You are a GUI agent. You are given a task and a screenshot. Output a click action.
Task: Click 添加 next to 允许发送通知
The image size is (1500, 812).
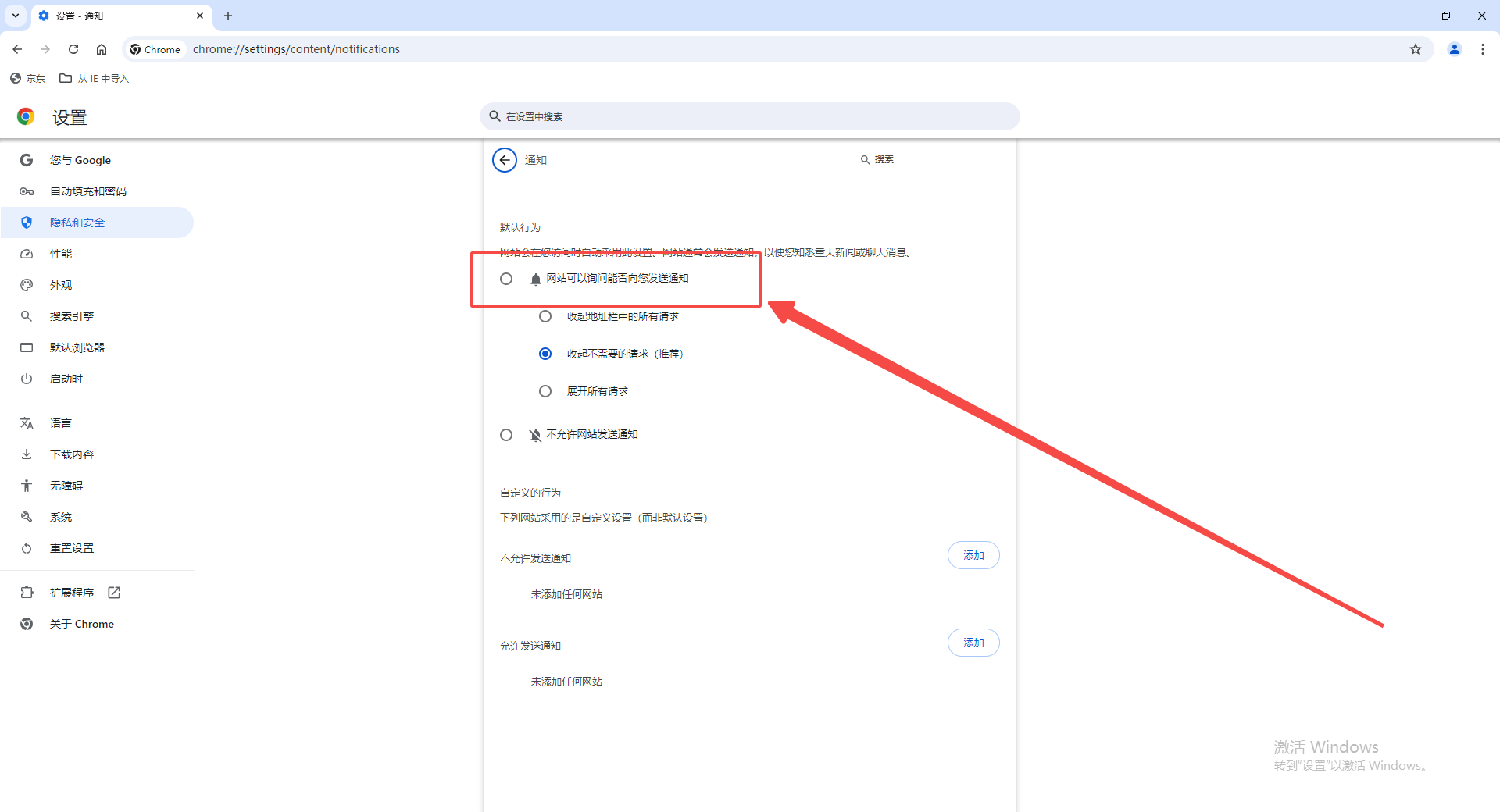(x=973, y=643)
